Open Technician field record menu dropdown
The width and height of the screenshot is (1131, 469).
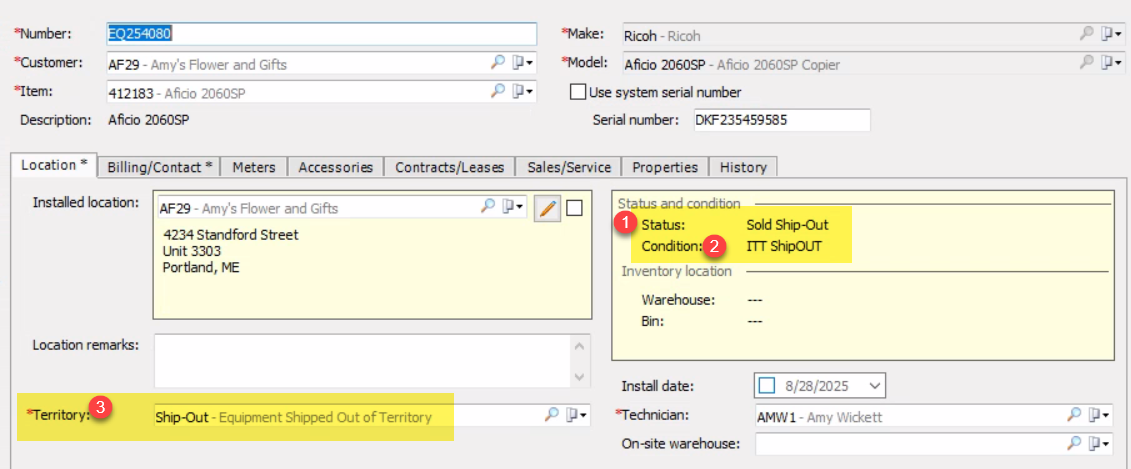coord(1100,415)
